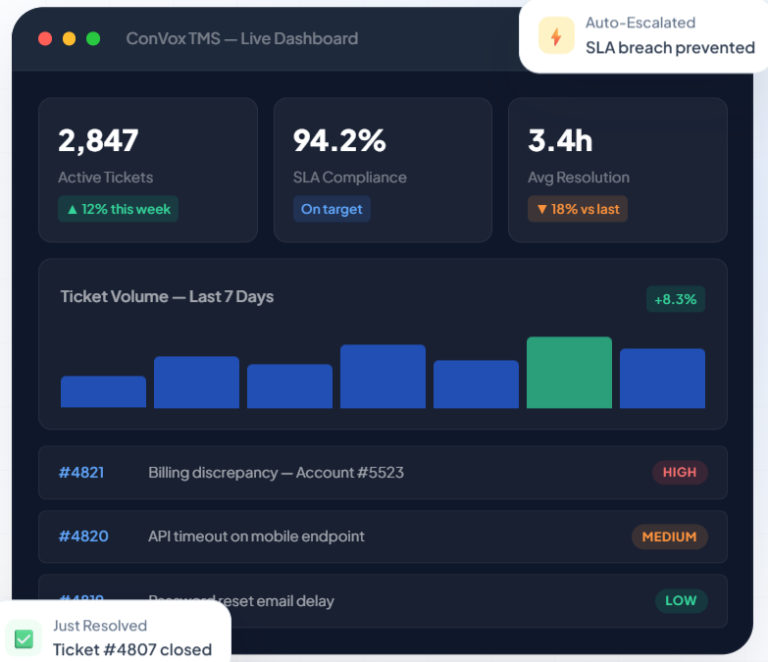
Task: Click the LOW priority tag
Action: click(x=681, y=600)
